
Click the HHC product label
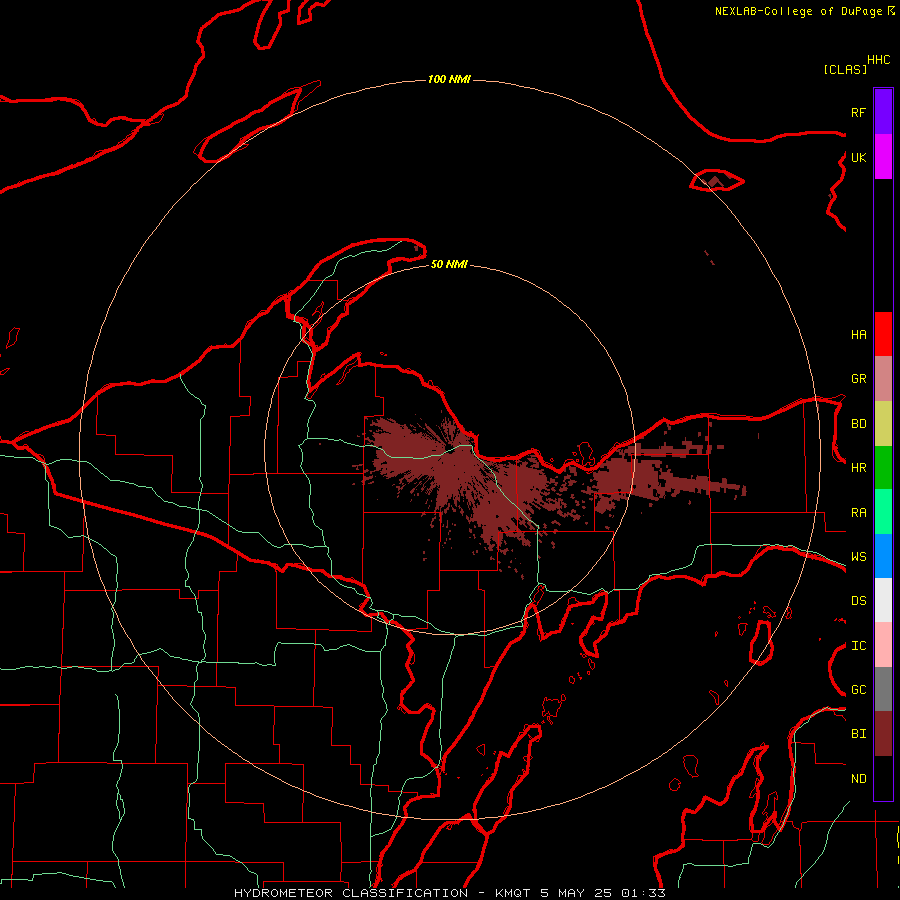pyautogui.click(x=878, y=60)
